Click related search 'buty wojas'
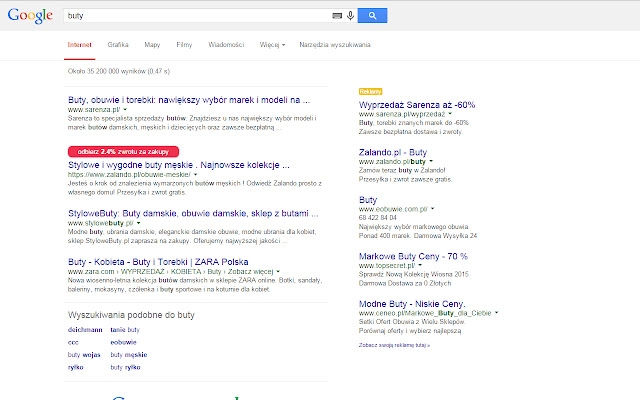Image resolution: width=640 pixels, height=400 pixels. point(84,355)
